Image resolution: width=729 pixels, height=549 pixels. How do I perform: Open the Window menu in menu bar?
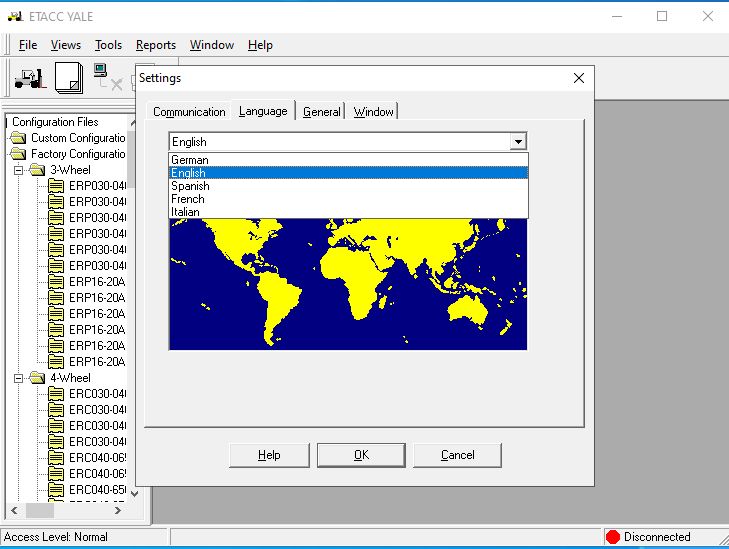(x=212, y=45)
